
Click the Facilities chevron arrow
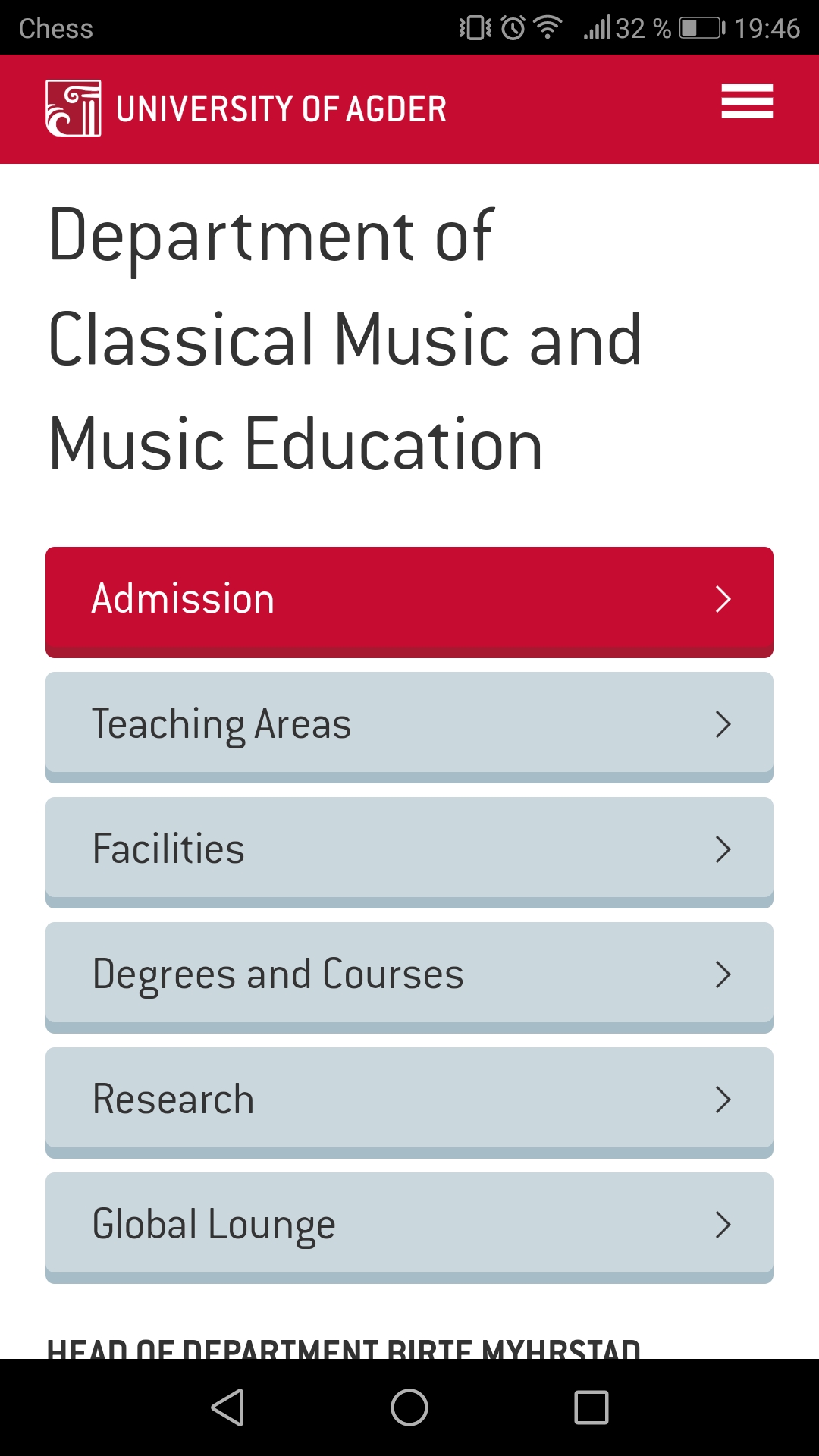(723, 849)
